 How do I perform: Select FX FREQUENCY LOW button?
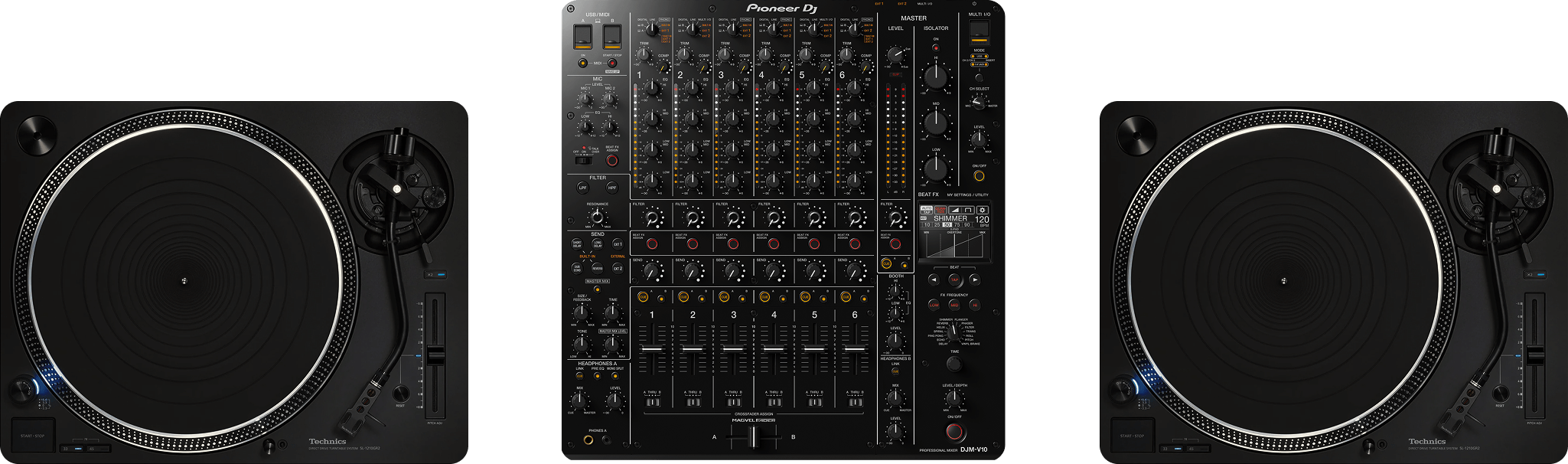pos(934,305)
